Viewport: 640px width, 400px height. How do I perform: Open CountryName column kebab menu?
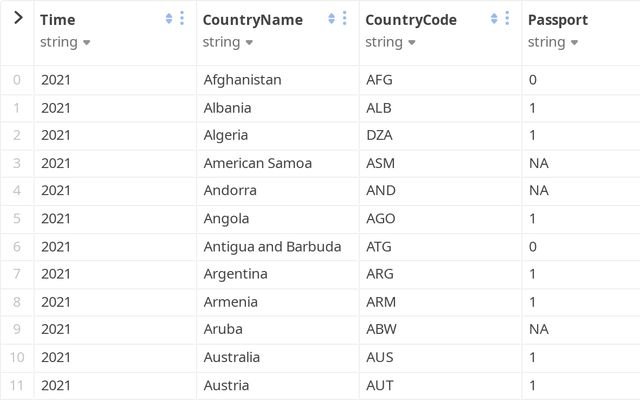(x=344, y=19)
